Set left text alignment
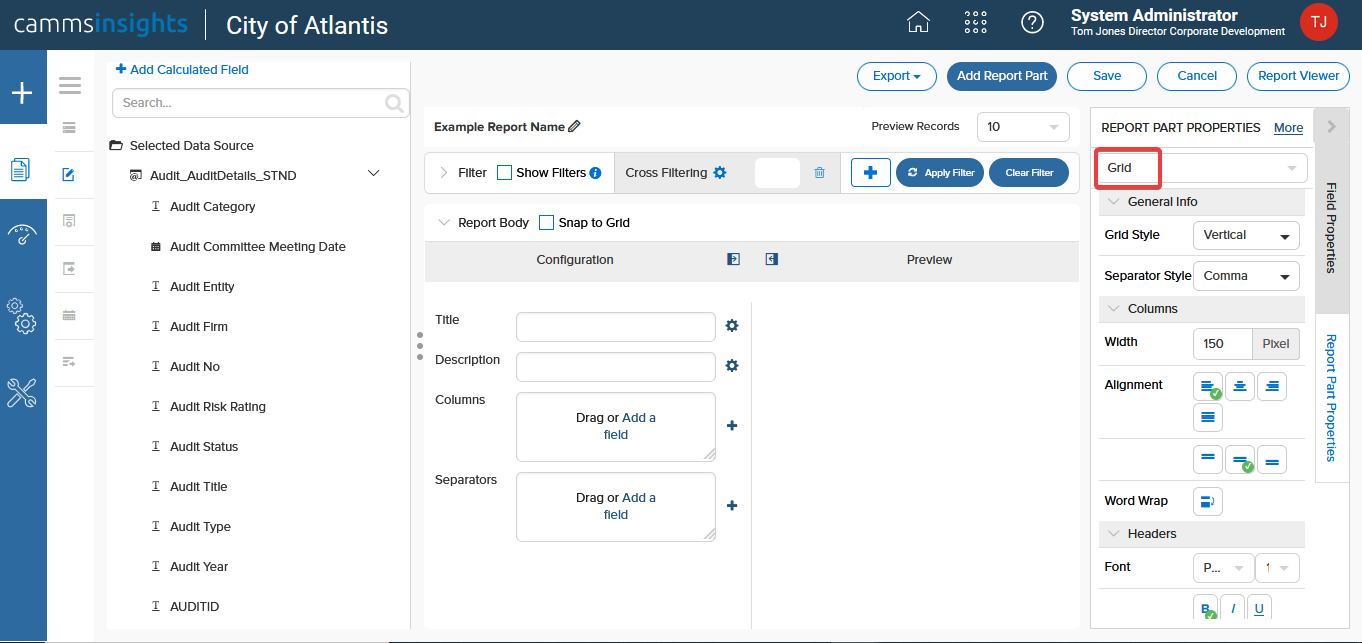The height and width of the screenshot is (643, 1362). tap(1209, 387)
